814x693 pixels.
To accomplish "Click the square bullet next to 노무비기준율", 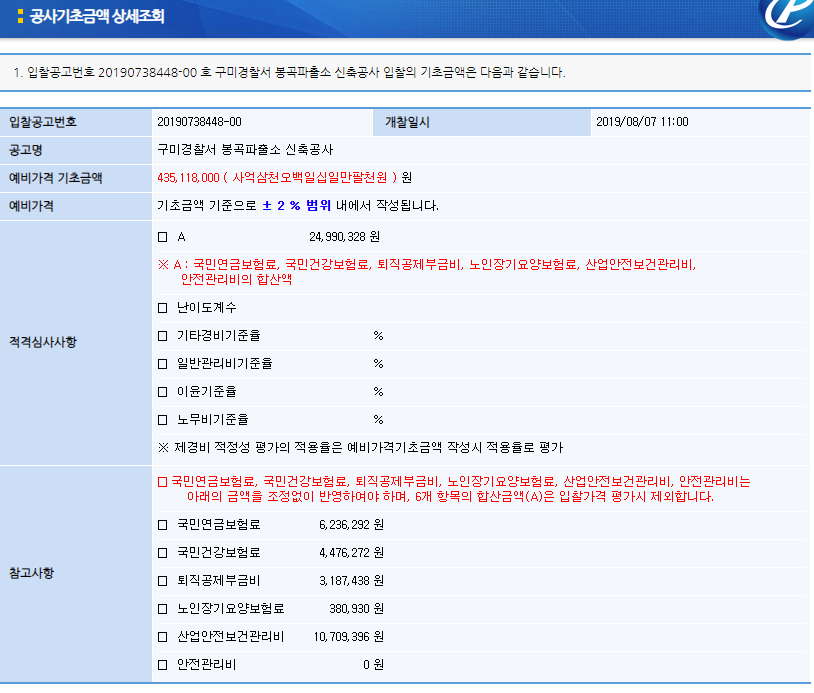I will coord(162,420).
